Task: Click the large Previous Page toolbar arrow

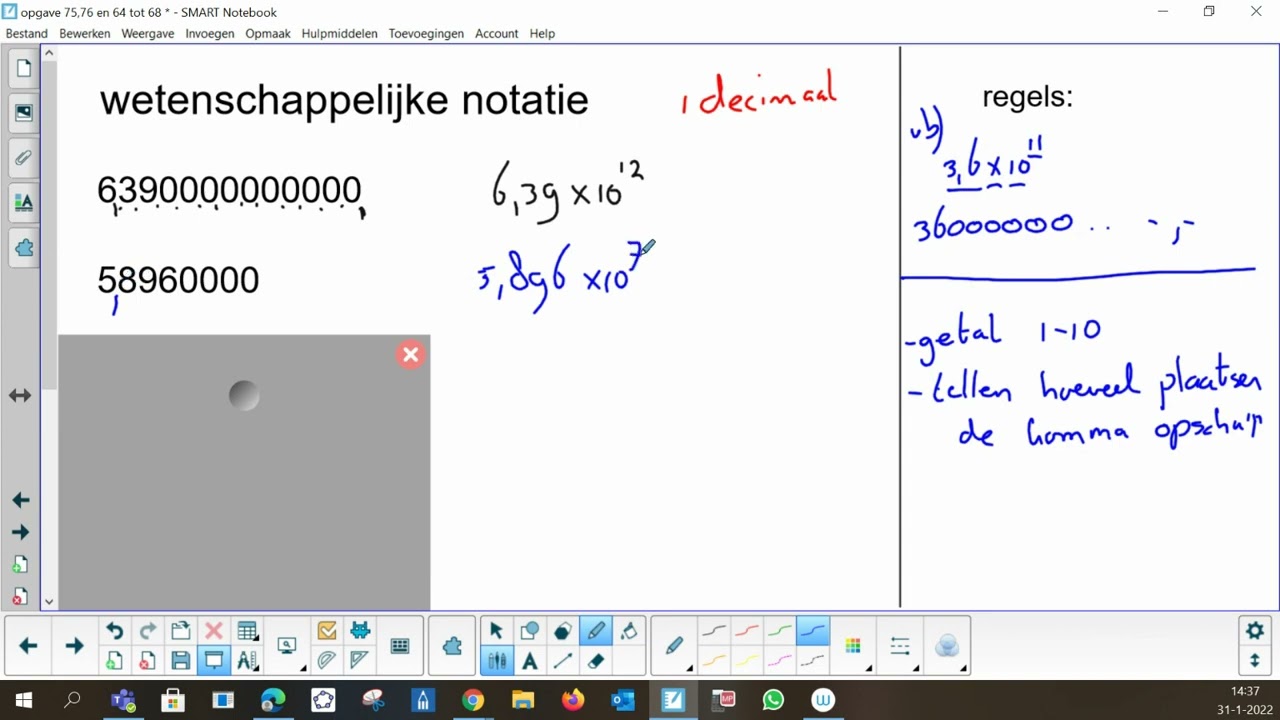Action: 29,646
